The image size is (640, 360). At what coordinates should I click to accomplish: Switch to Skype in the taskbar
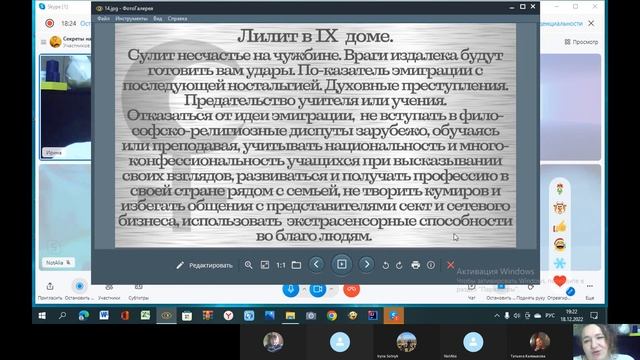pos(393,316)
